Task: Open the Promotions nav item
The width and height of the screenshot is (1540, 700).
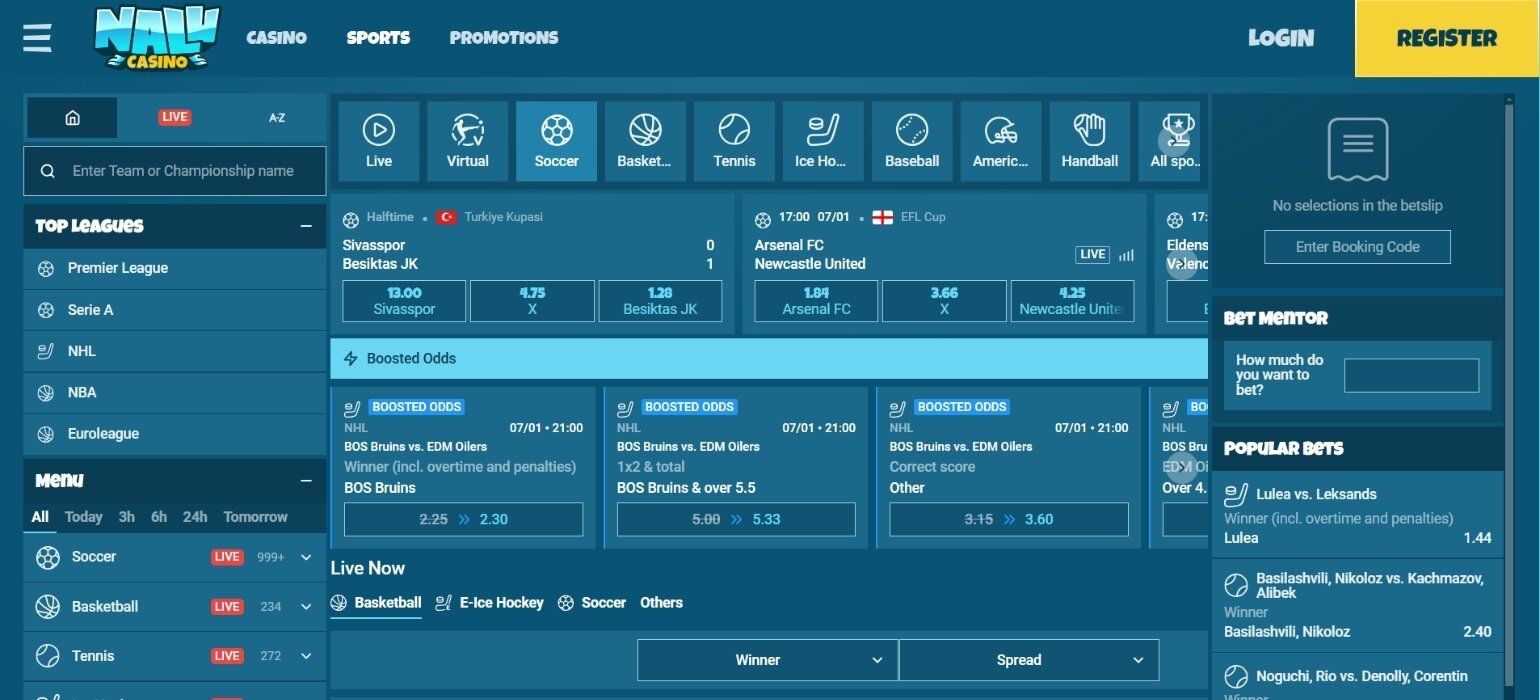Action: tap(504, 38)
